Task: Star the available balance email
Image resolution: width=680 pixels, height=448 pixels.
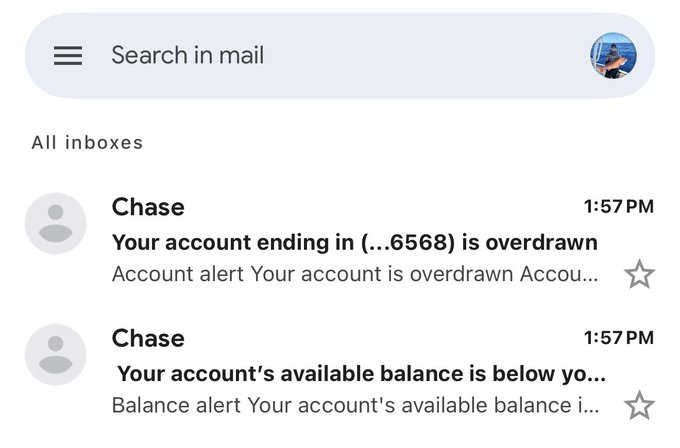Action: [x=639, y=406]
